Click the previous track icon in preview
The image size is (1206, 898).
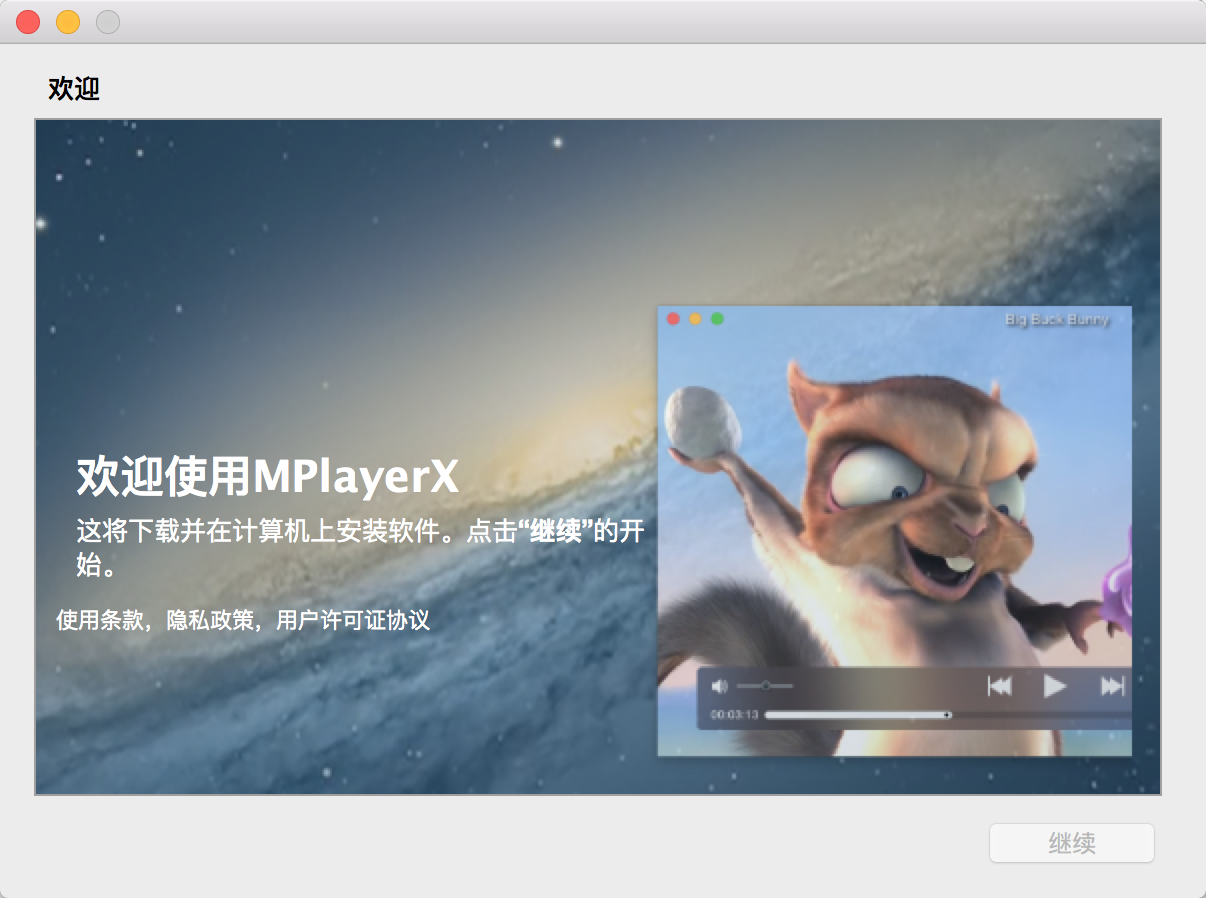pos(999,686)
